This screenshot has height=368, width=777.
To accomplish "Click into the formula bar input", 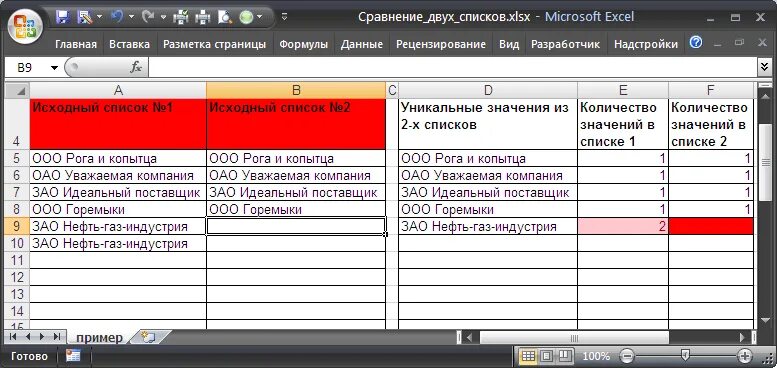I will click(452, 68).
